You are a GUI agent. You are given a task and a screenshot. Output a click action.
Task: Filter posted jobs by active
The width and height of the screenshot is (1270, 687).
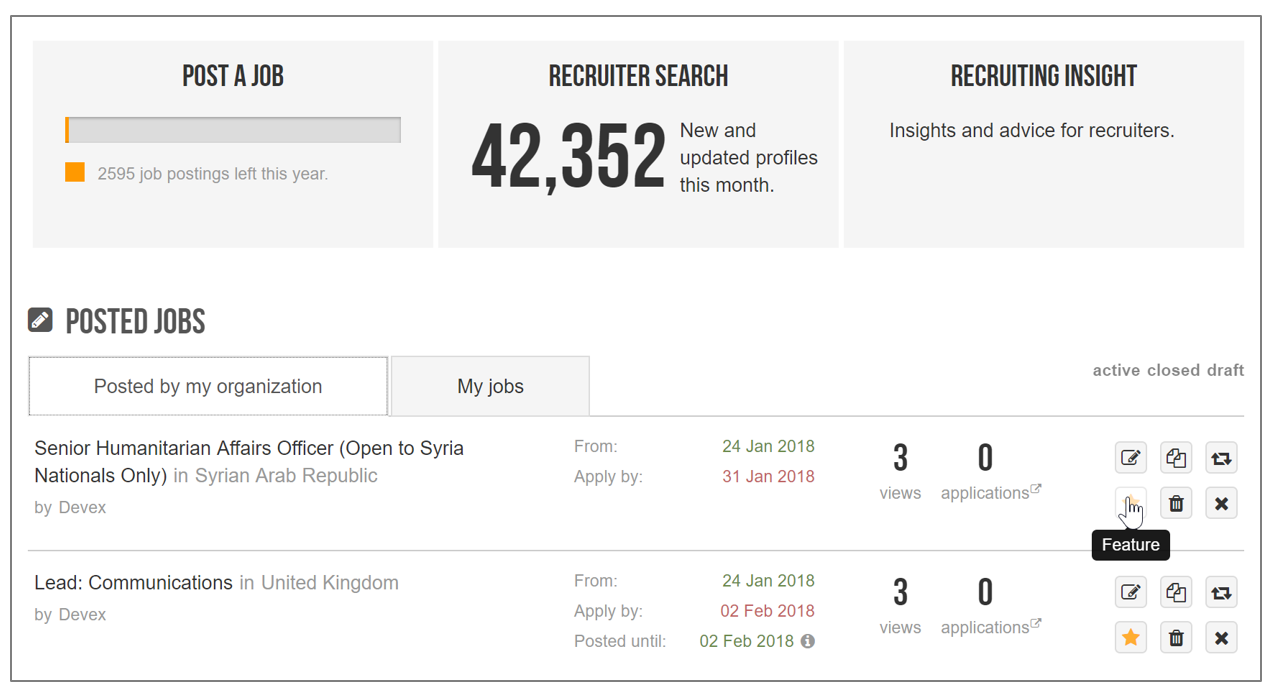click(1116, 370)
